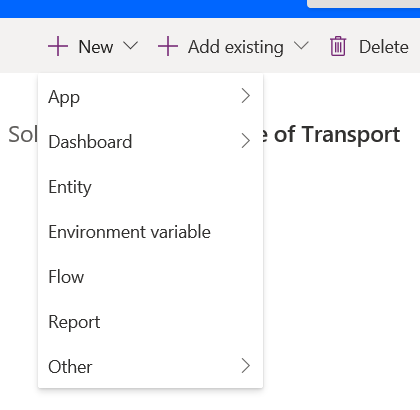This screenshot has width=420, height=410.
Task: Click the New toolbar label
Action: click(x=96, y=47)
